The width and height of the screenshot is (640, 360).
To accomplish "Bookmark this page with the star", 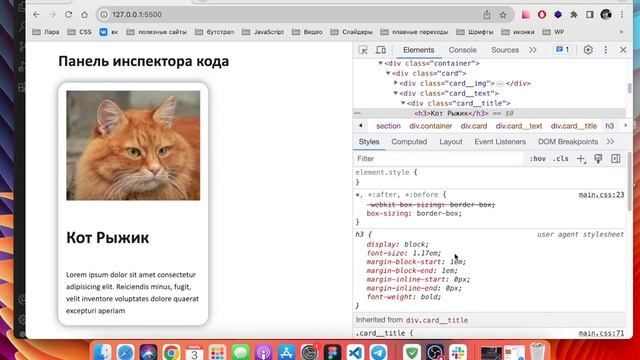I will pyautogui.click(x=503, y=15).
